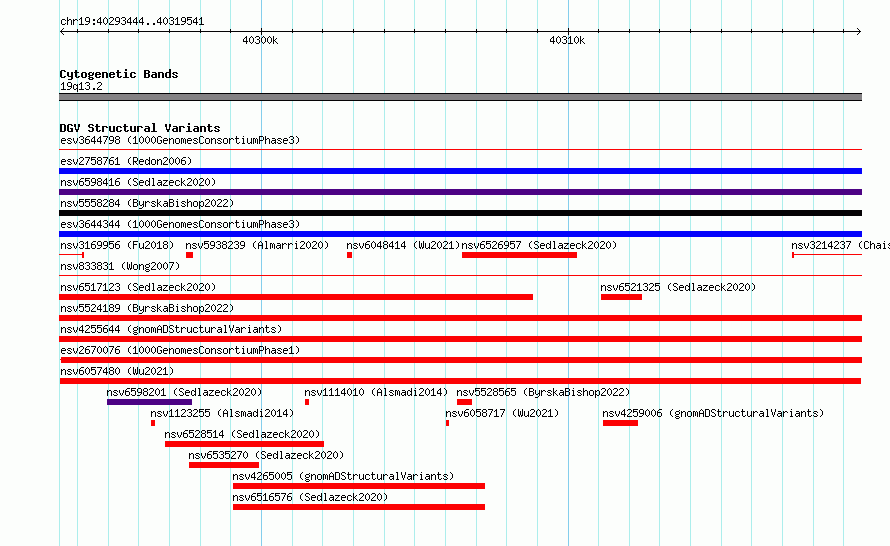
Task: Click the nsv1114010 (Alsmadi2014) label
Action: [376, 392]
